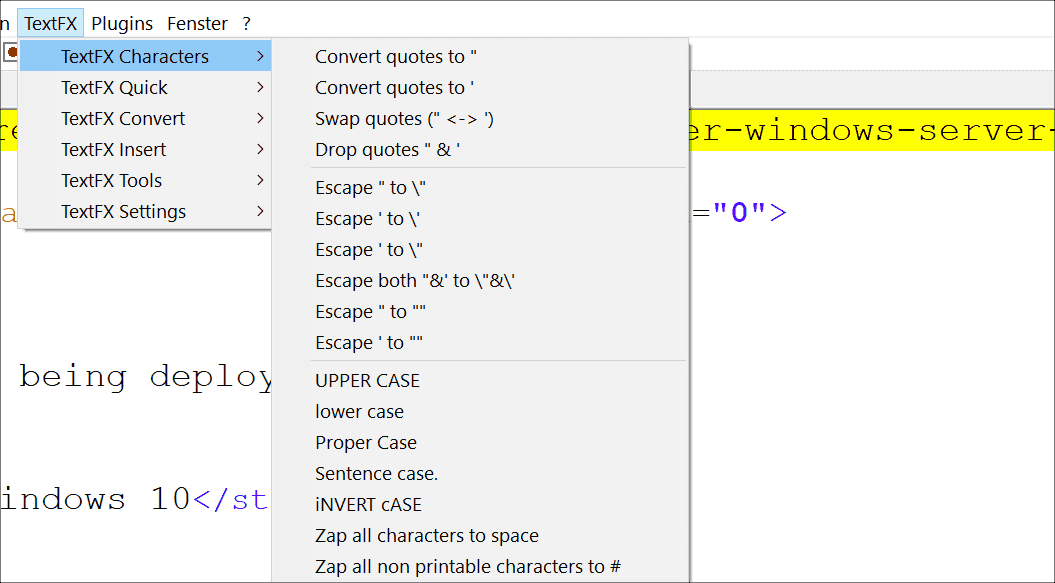The width and height of the screenshot is (1055, 583).
Task: Open the TextFX menu
Action: click(x=50, y=22)
